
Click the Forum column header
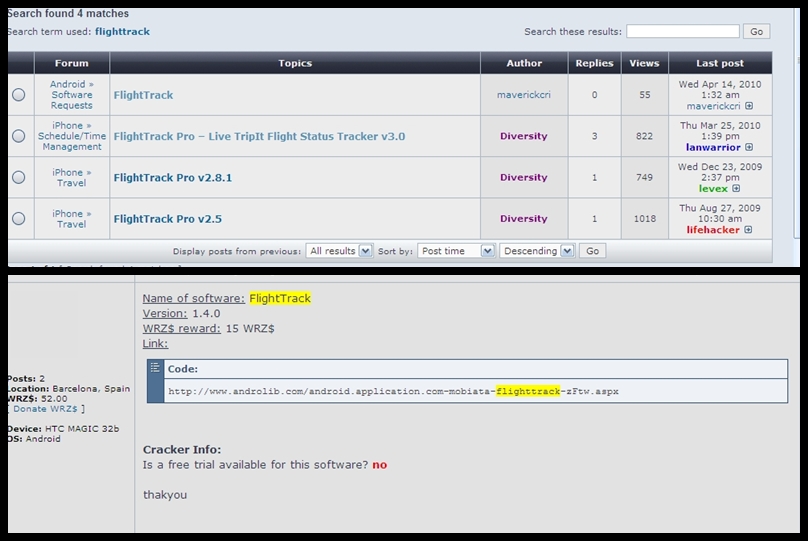click(x=72, y=63)
